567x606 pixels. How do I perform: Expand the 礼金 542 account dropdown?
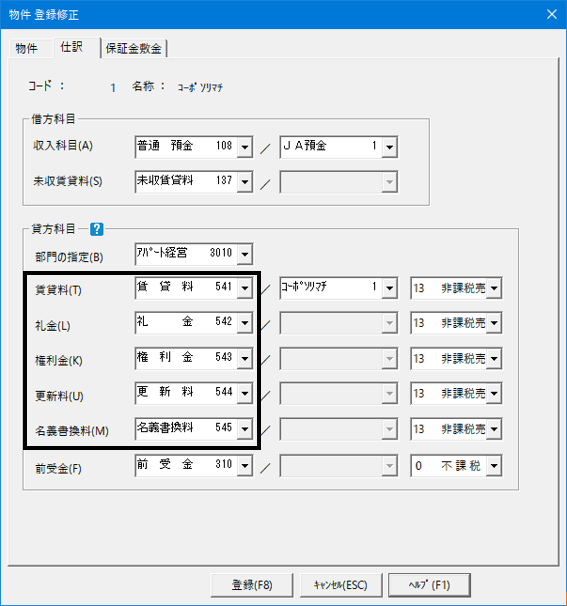tap(245, 323)
